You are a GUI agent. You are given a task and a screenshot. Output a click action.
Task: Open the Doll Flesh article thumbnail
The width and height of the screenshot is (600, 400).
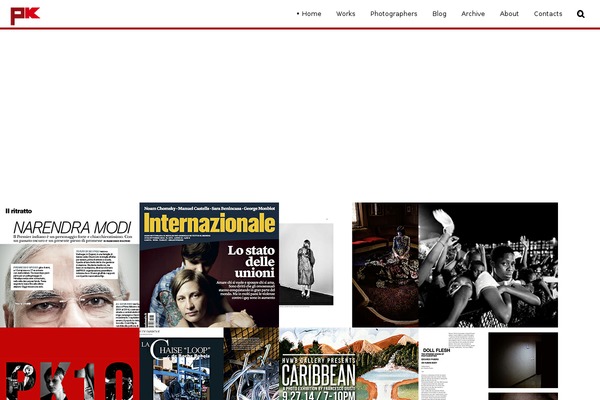[453, 366]
